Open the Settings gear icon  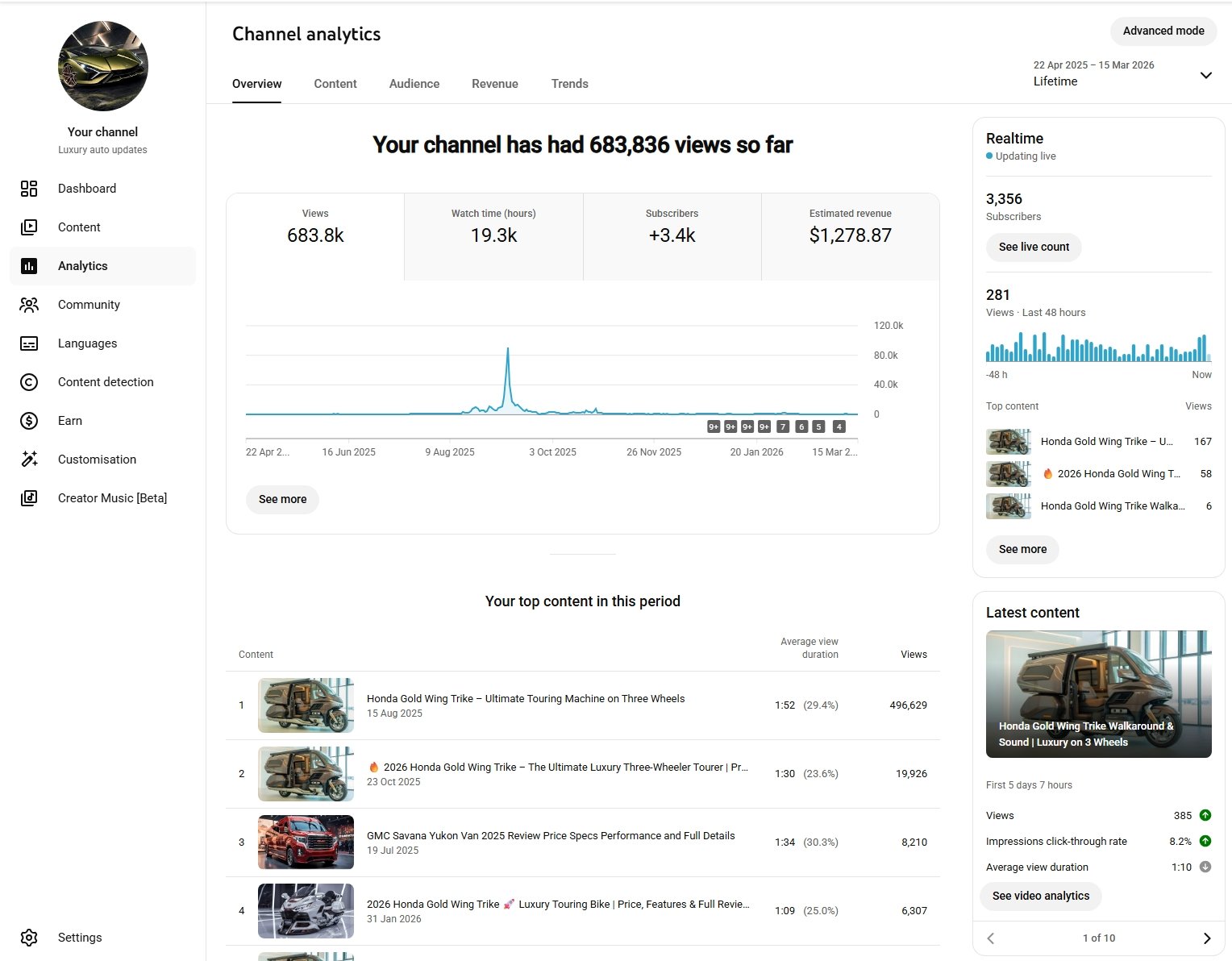29,938
